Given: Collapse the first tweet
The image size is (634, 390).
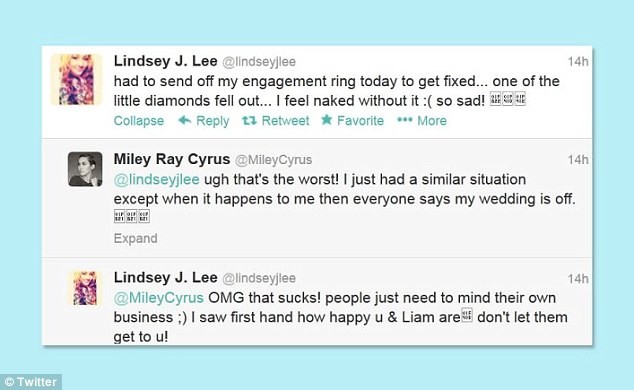Looking at the screenshot, I should (139, 120).
